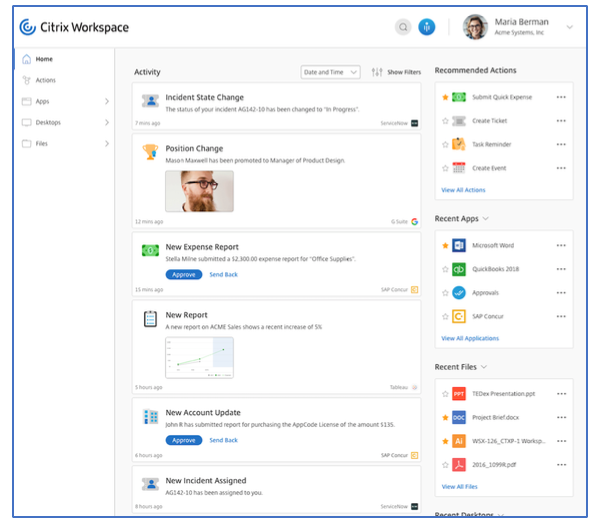Toggle favorite star for Create Ticket
The width and height of the screenshot is (599, 529).
point(445,121)
